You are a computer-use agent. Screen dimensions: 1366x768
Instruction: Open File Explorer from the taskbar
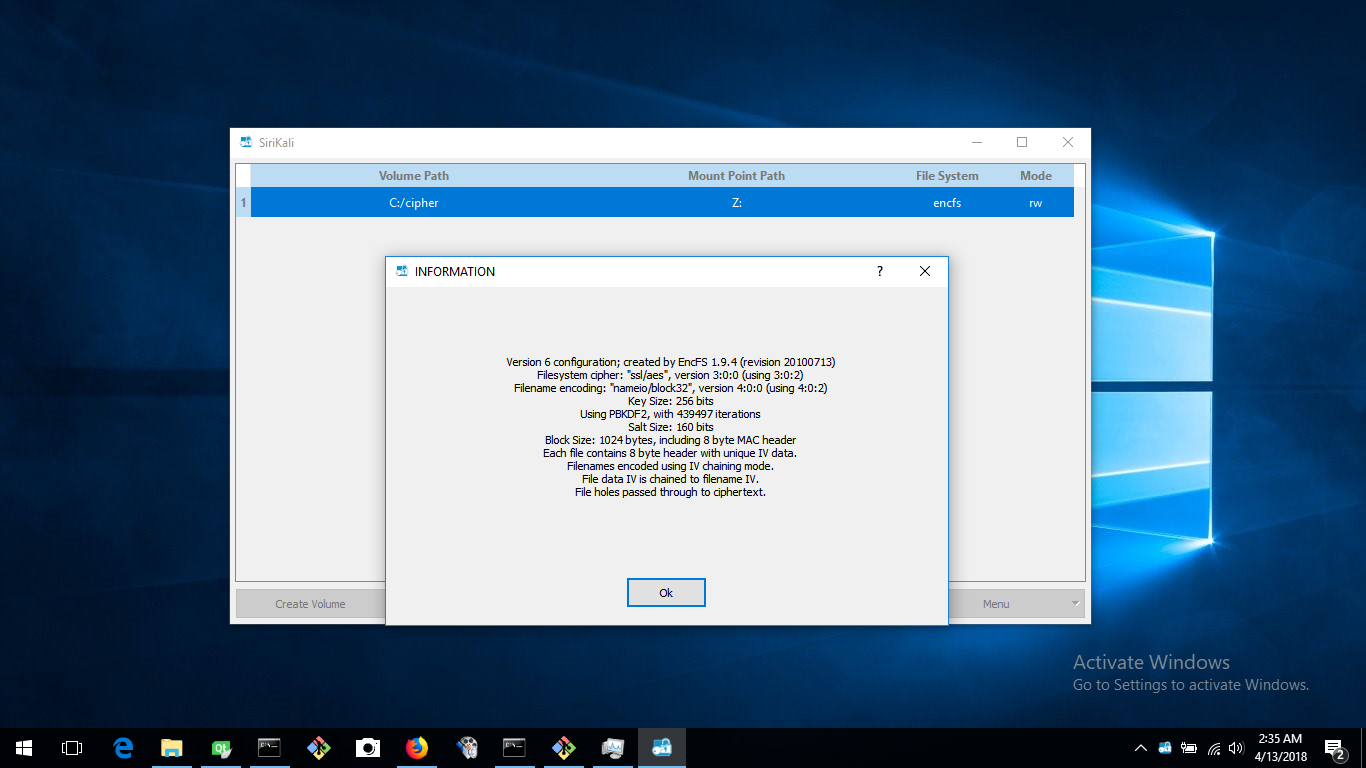[x=171, y=747]
